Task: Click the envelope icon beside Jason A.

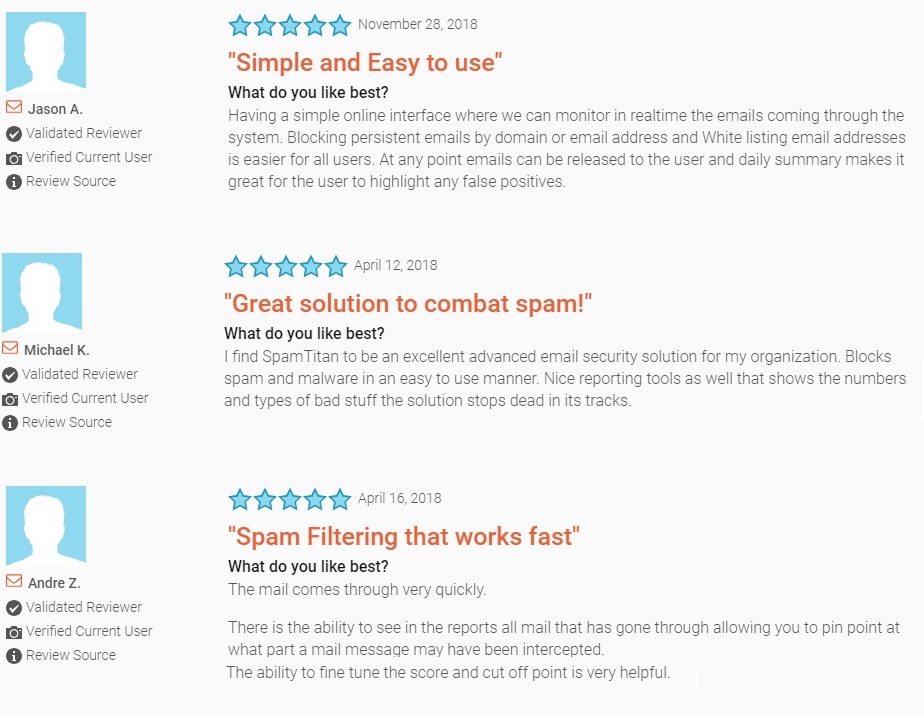Action: [14, 107]
